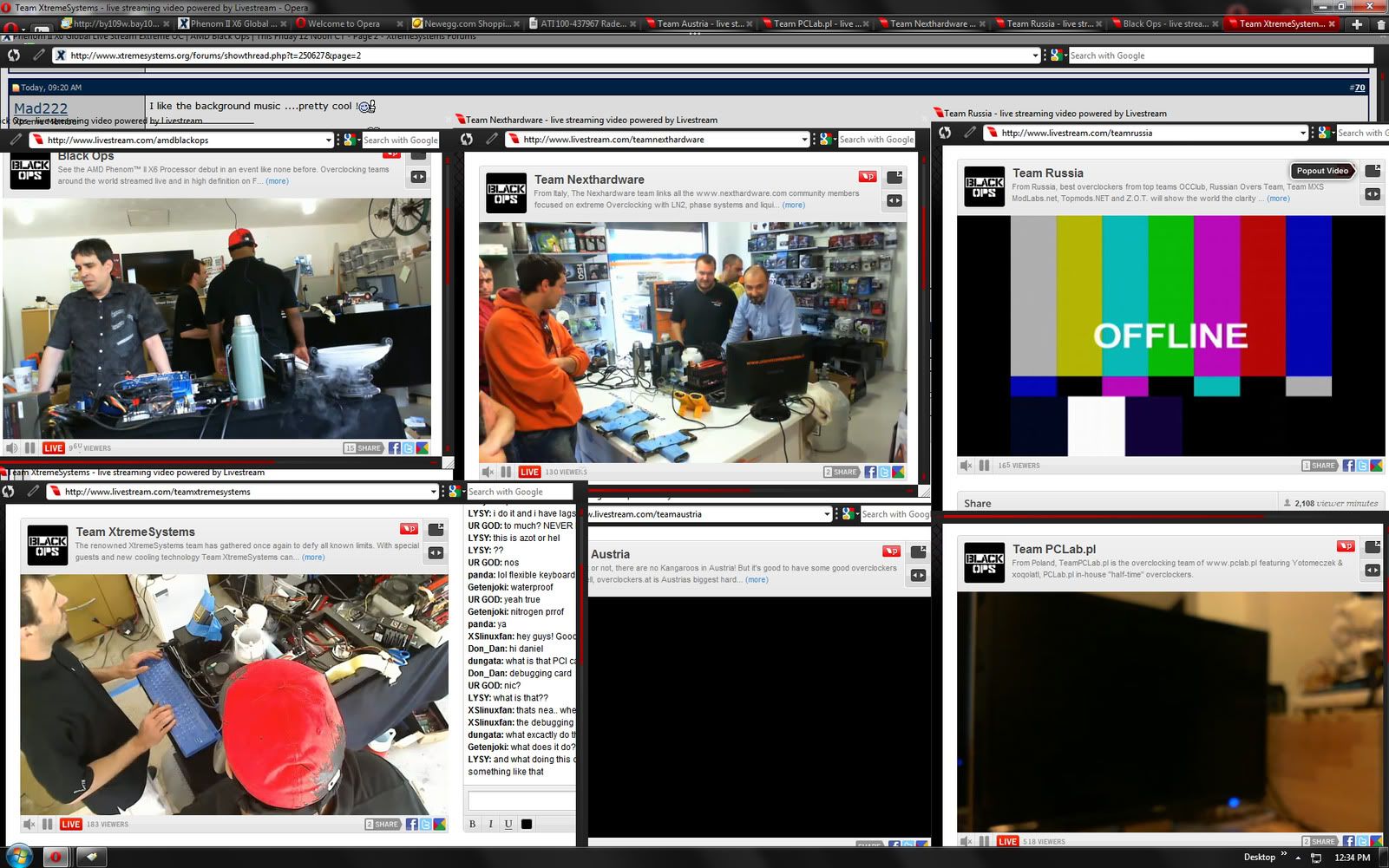This screenshot has width=1389, height=868.
Task: Pause the Team Russia player
Action: [984, 466]
